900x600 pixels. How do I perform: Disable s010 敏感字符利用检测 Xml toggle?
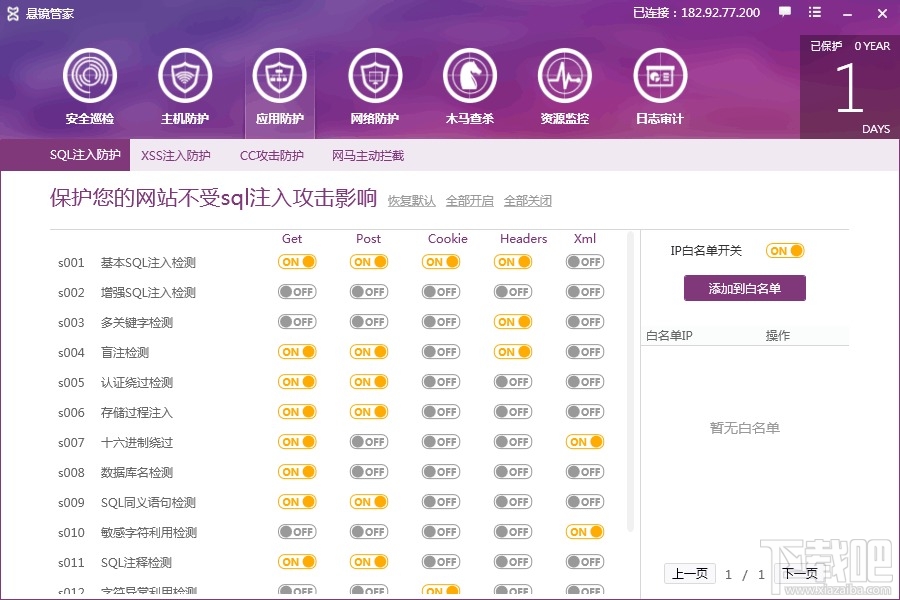pyautogui.click(x=585, y=532)
